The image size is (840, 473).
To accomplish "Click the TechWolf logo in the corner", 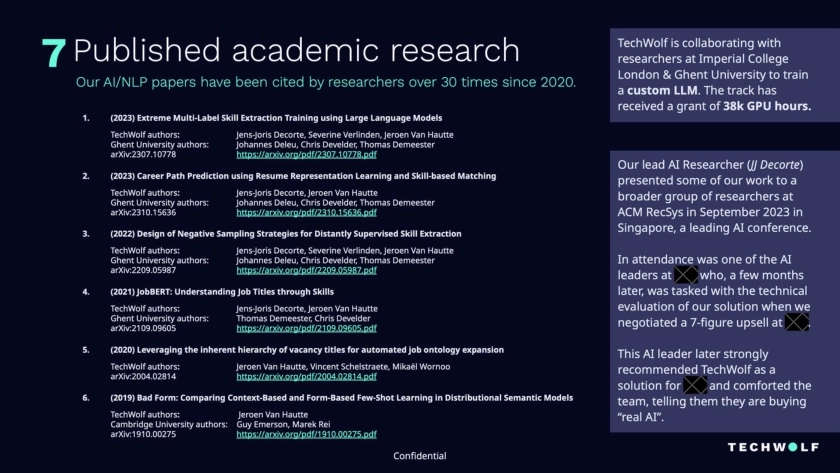I will click(x=773, y=447).
